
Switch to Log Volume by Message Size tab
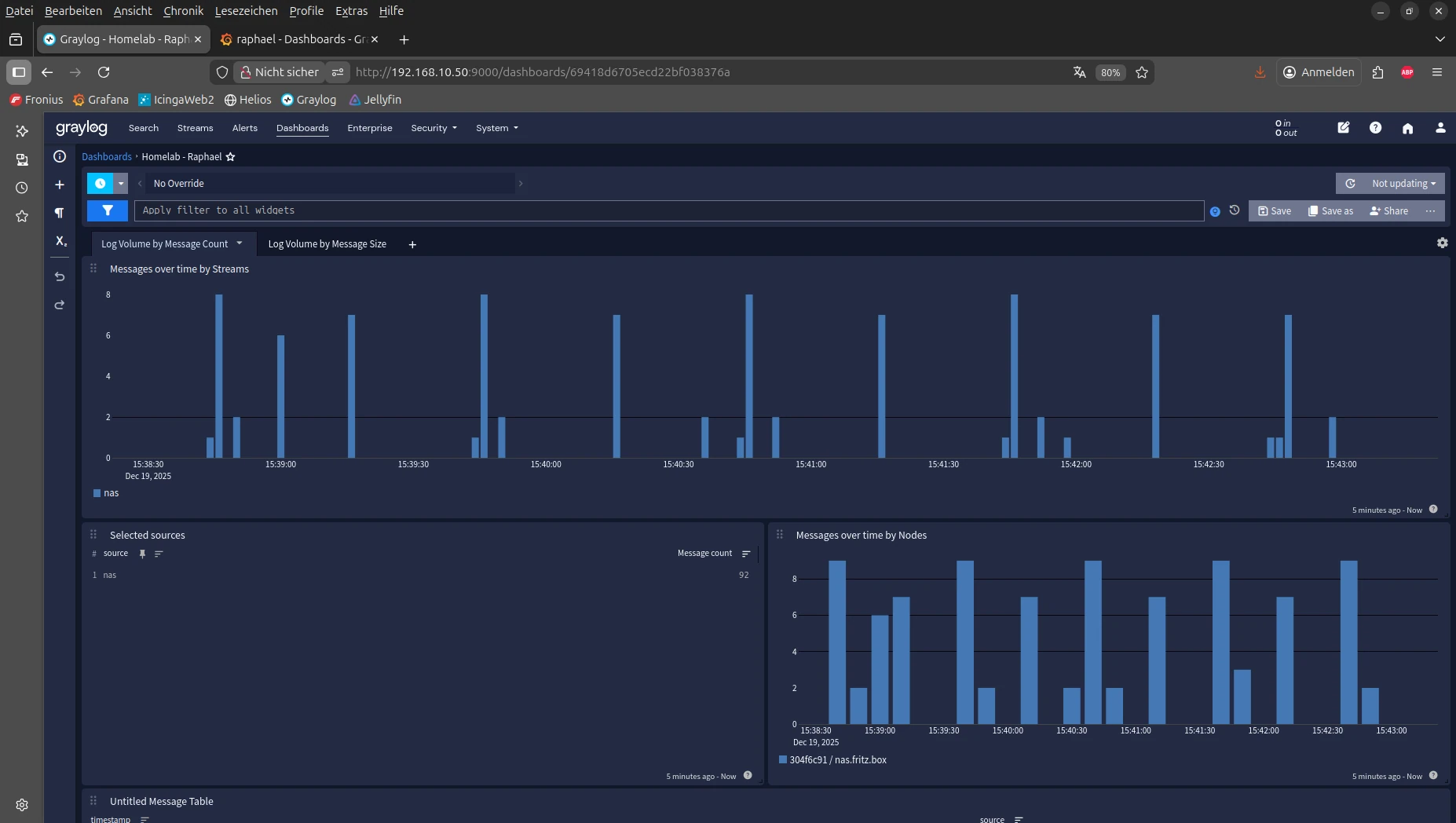[x=327, y=244]
